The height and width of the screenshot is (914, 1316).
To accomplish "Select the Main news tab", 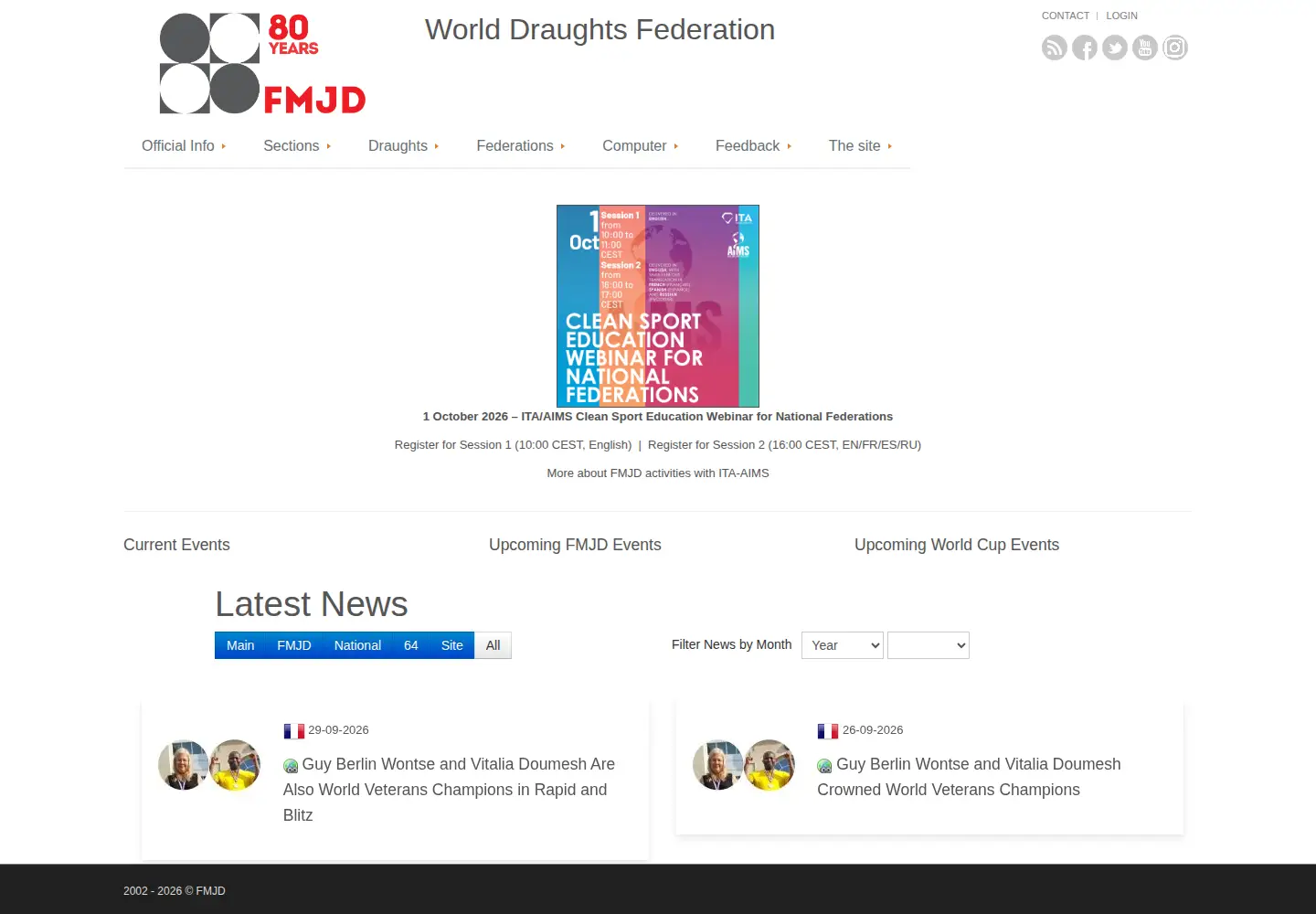I will pyautogui.click(x=240, y=645).
